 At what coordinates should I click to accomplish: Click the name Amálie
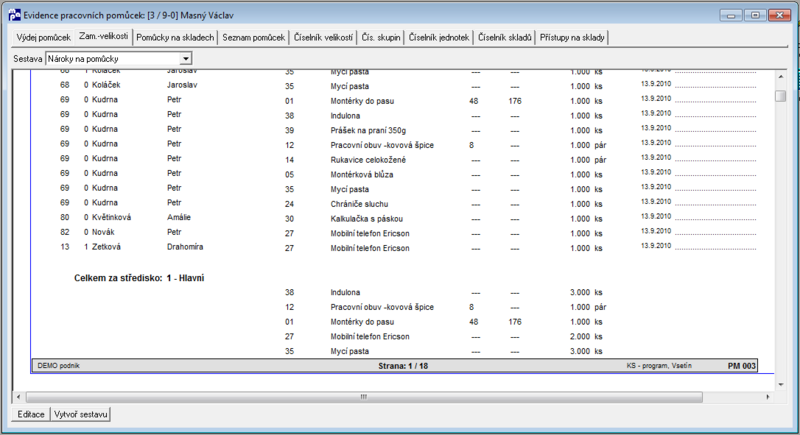tap(179, 217)
